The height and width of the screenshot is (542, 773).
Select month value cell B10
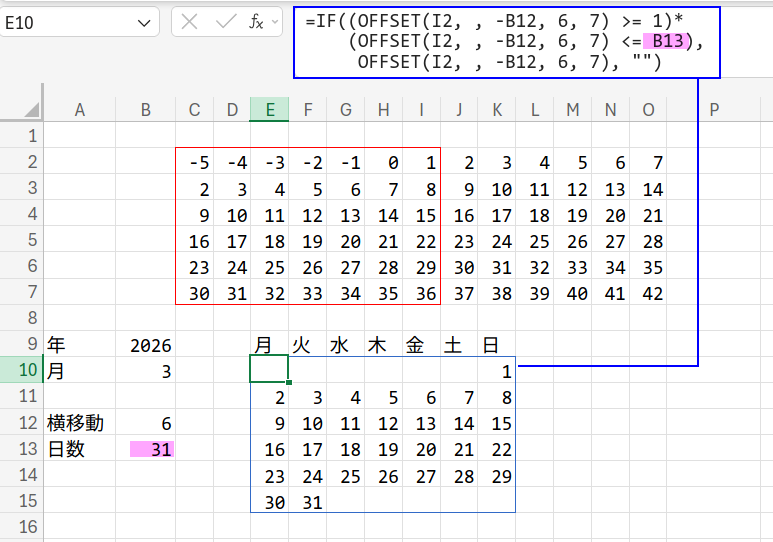pos(146,371)
